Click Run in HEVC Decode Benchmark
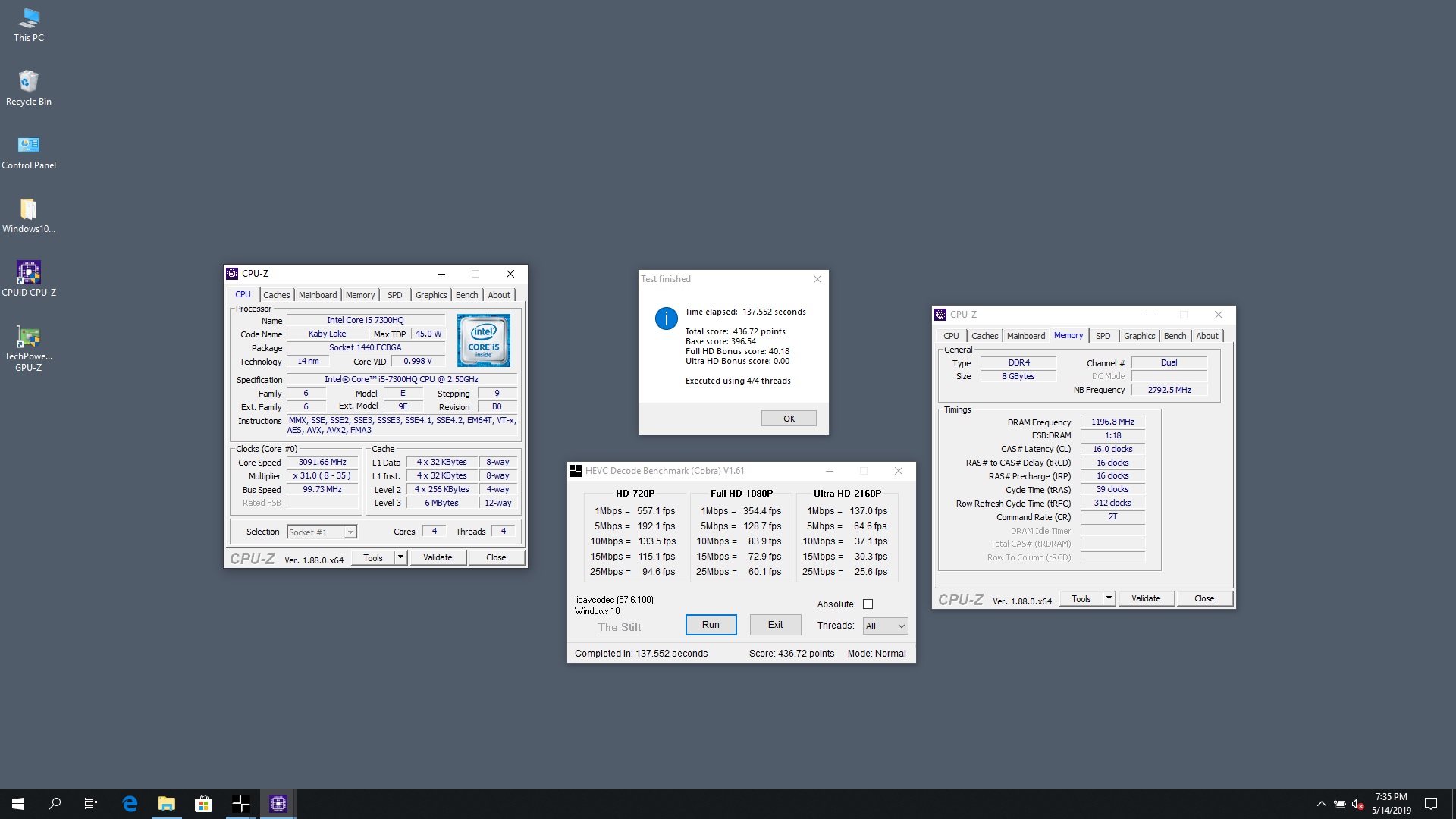Viewport: 1456px width, 819px height. 711,625
